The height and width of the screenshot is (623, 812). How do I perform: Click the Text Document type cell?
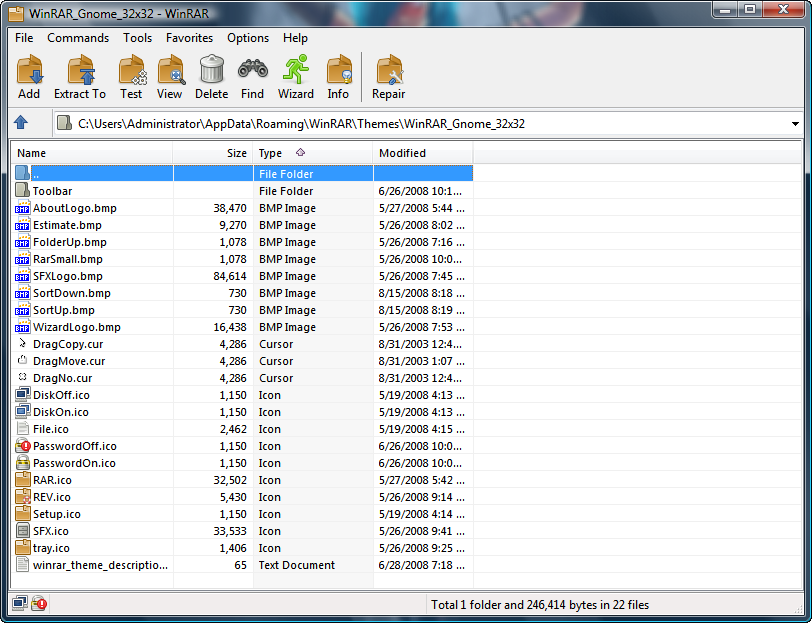click(297, 565)
